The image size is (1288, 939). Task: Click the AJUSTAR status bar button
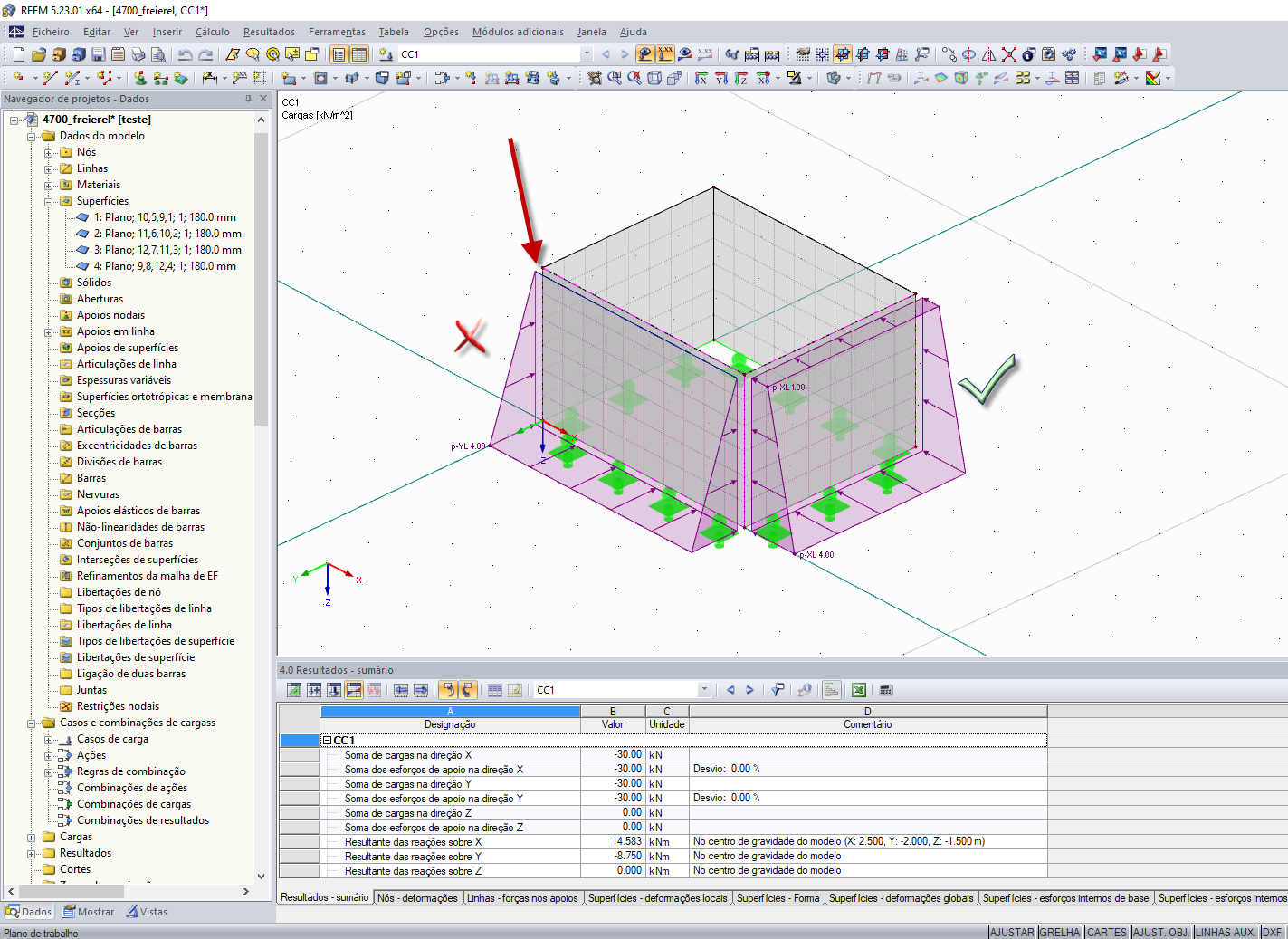click(x=1012, y=932)
